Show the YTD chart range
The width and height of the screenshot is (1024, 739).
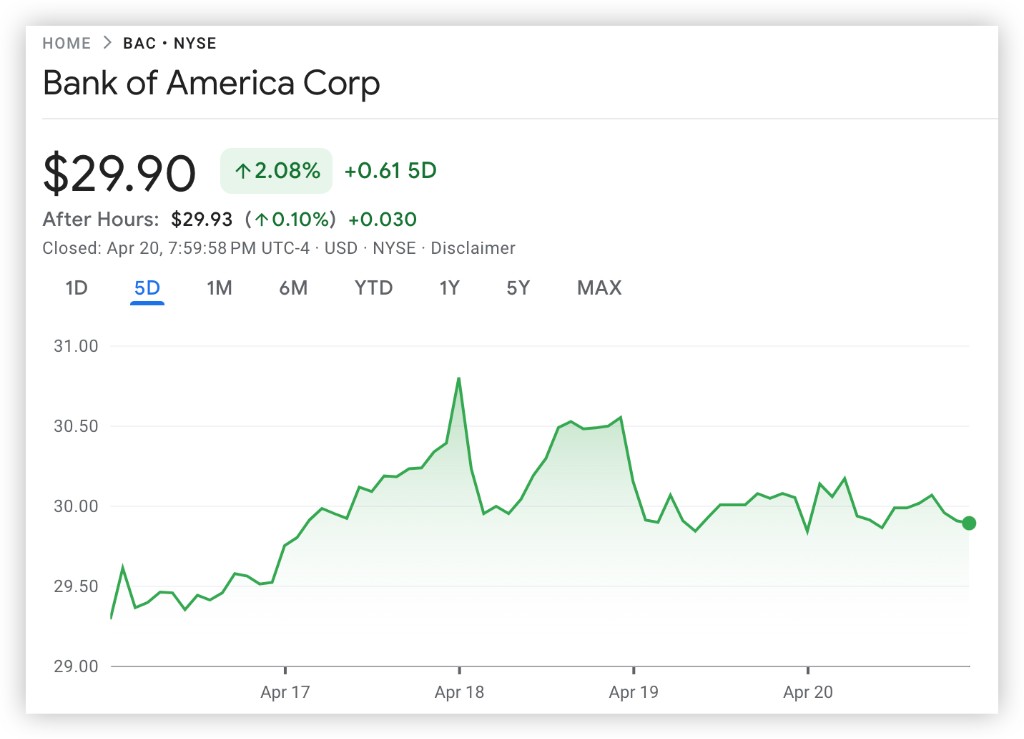[x=373, y=288]
